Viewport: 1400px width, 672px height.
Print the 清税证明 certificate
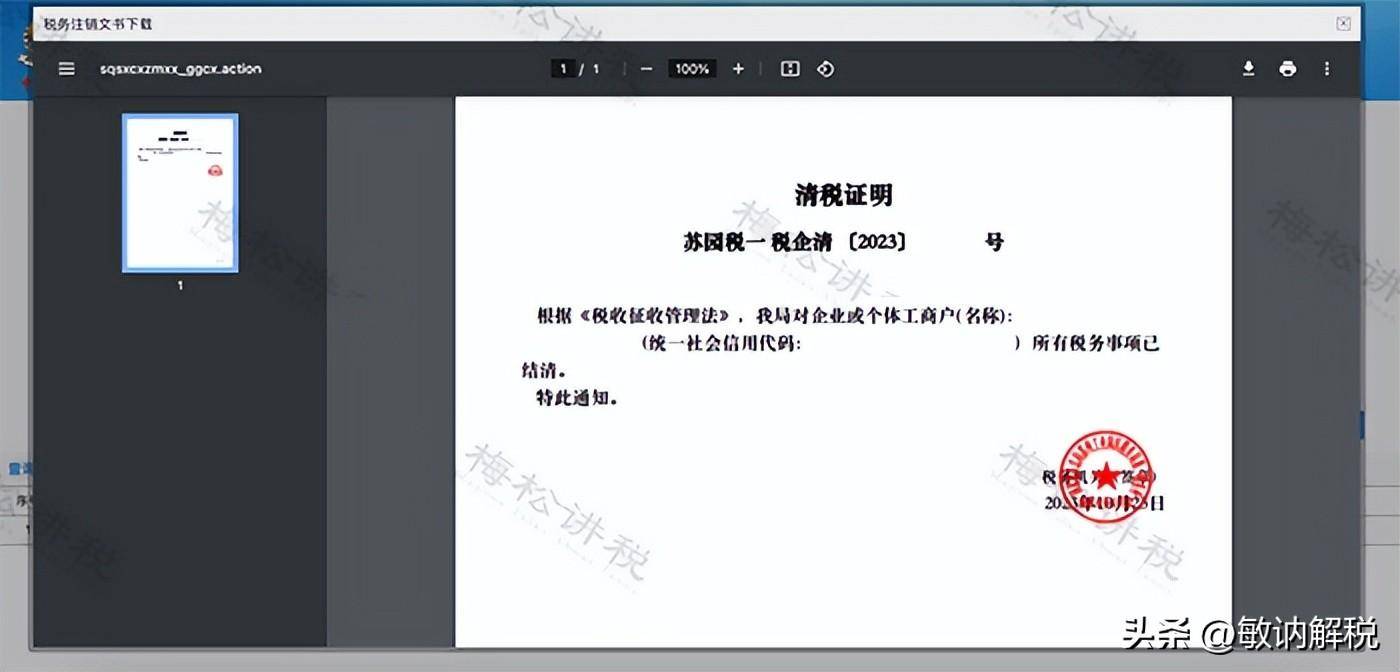pos(1288,68)
